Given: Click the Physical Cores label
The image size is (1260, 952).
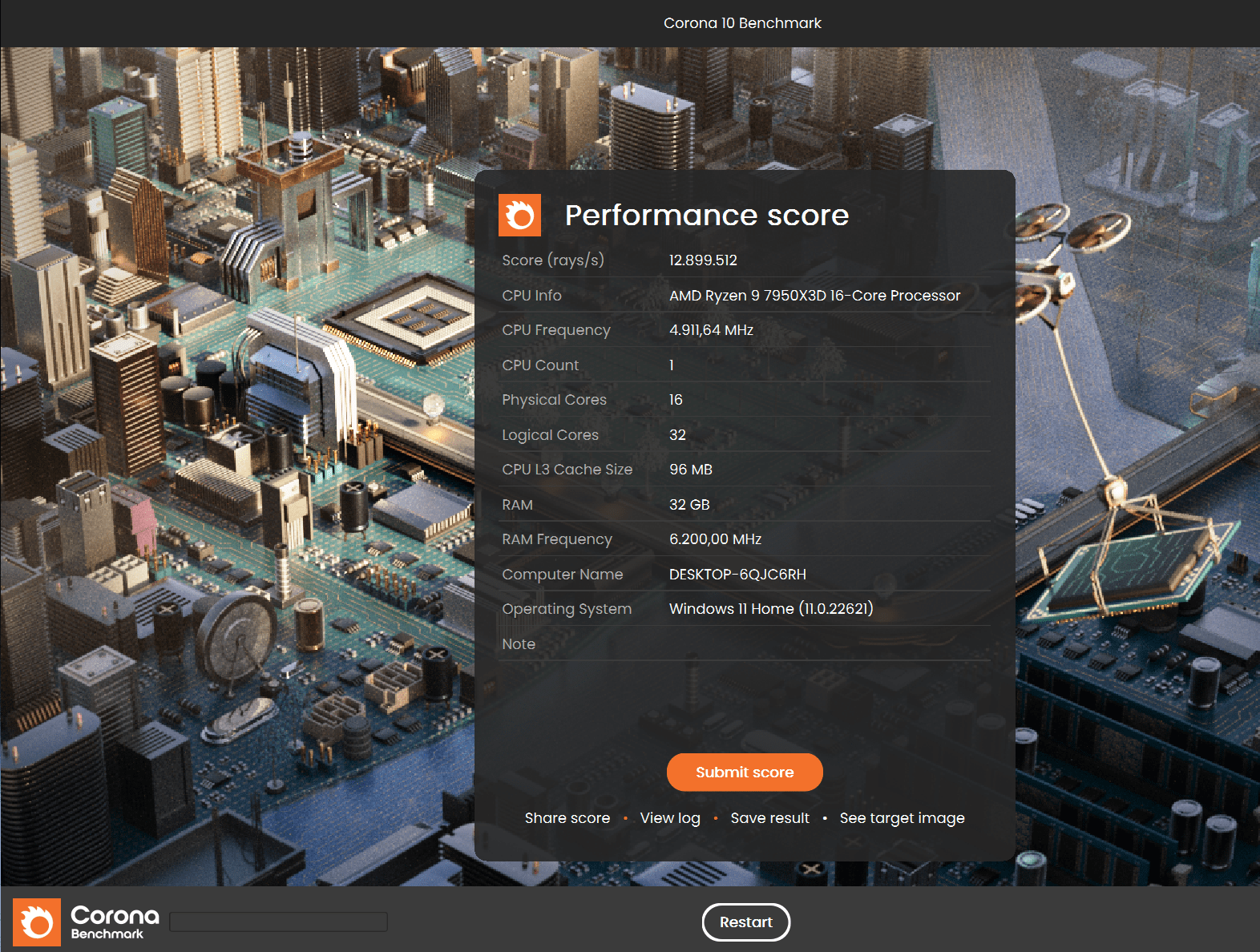Looking at the screenshot, I should click(x=554, y=400).
